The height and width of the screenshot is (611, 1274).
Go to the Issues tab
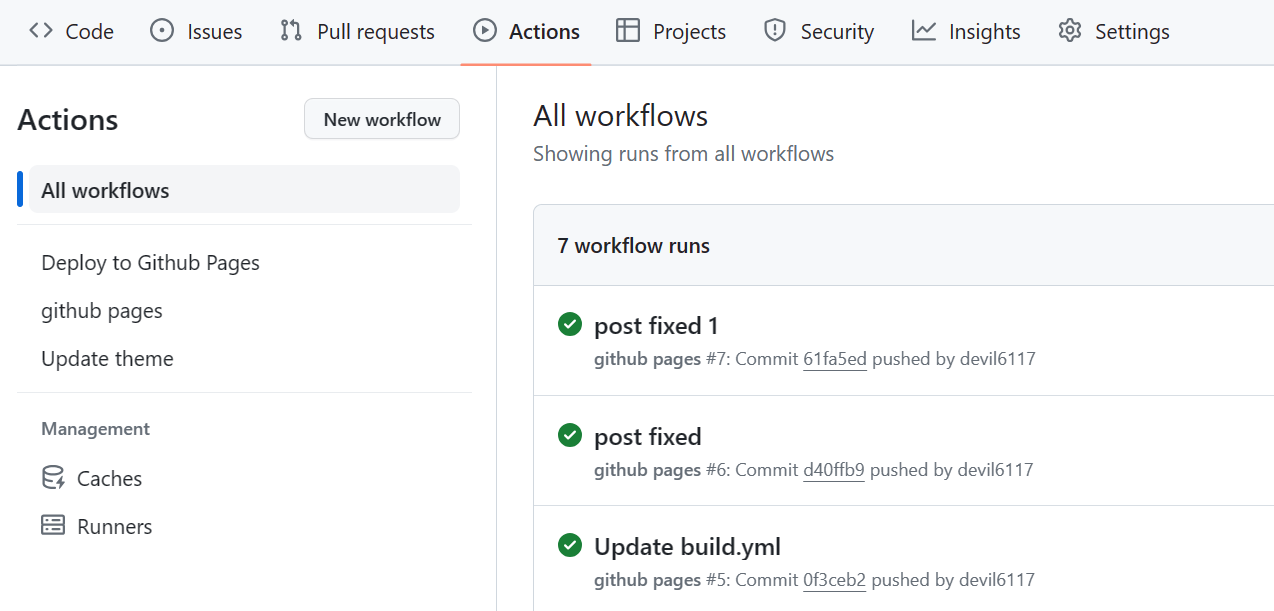point(196,32)
